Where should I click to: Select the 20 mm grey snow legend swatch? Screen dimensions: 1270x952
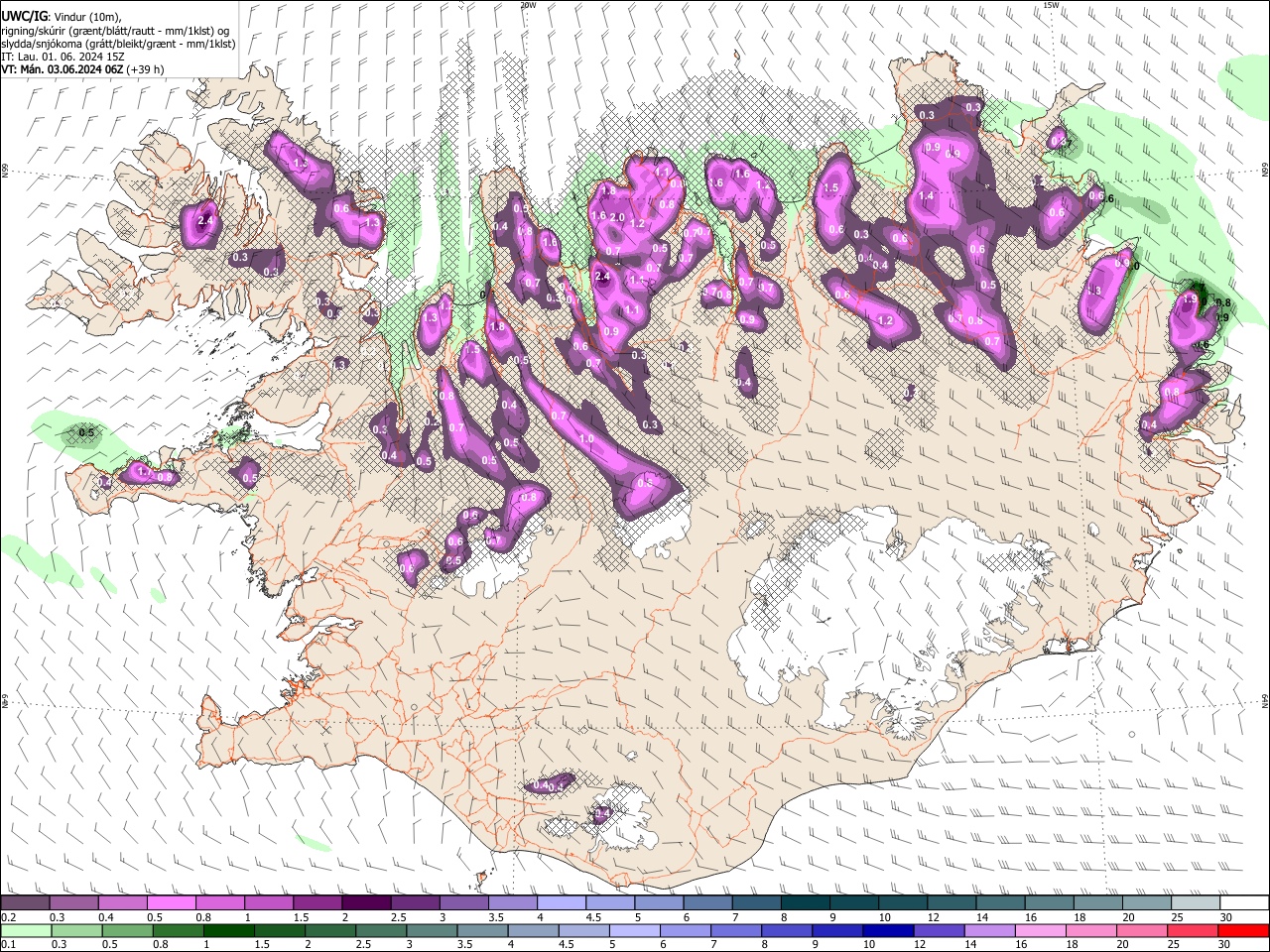[x=1148, y=902]
